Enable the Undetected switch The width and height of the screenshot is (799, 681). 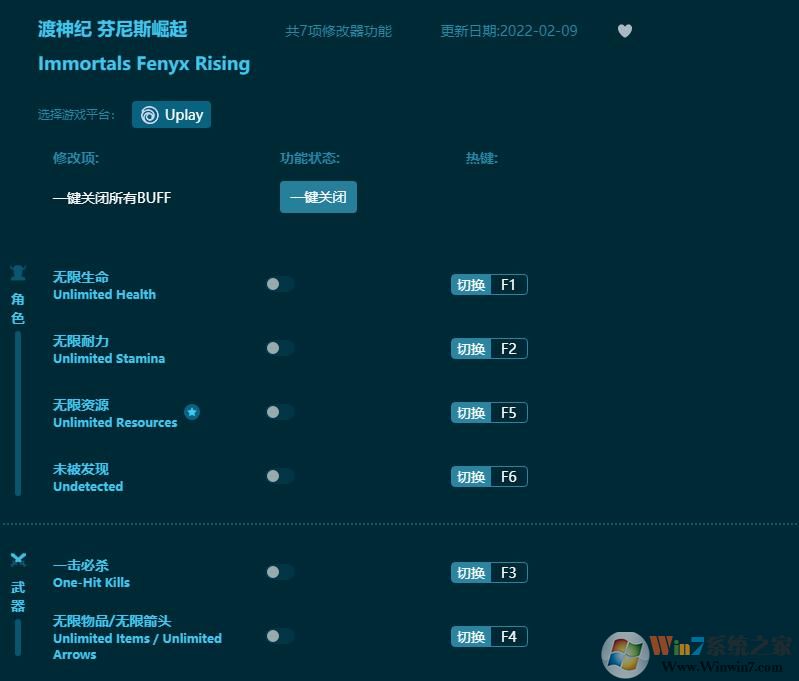pos(279,476)
